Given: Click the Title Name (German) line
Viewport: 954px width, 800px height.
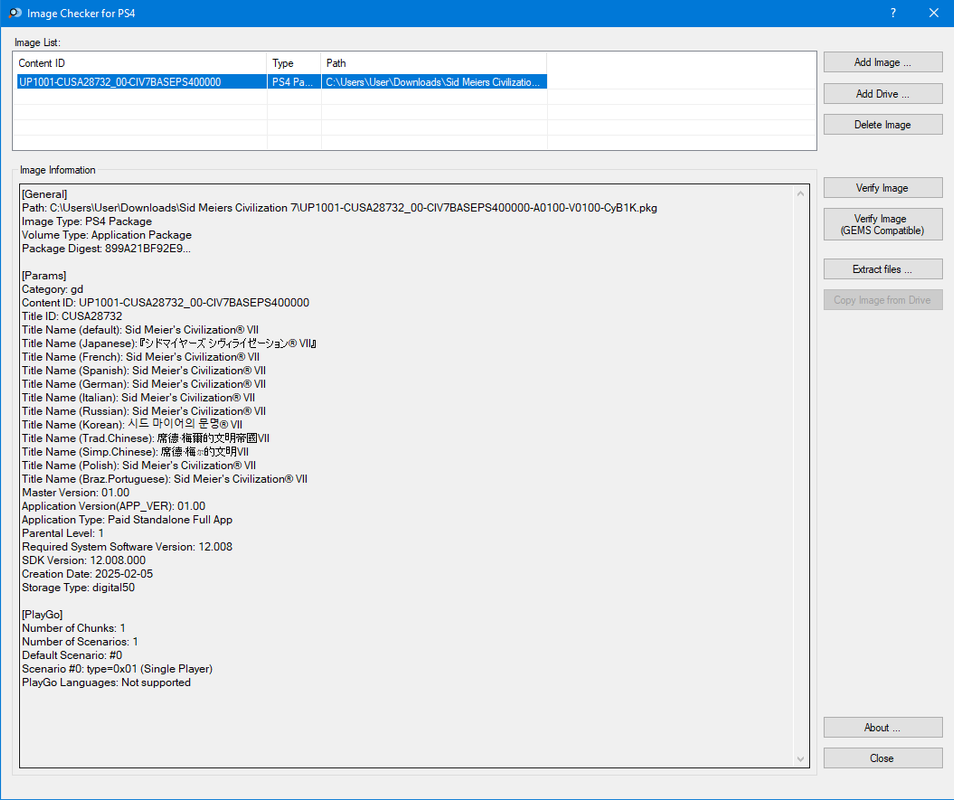Looking at the screenshot, I should pos(144,384).
